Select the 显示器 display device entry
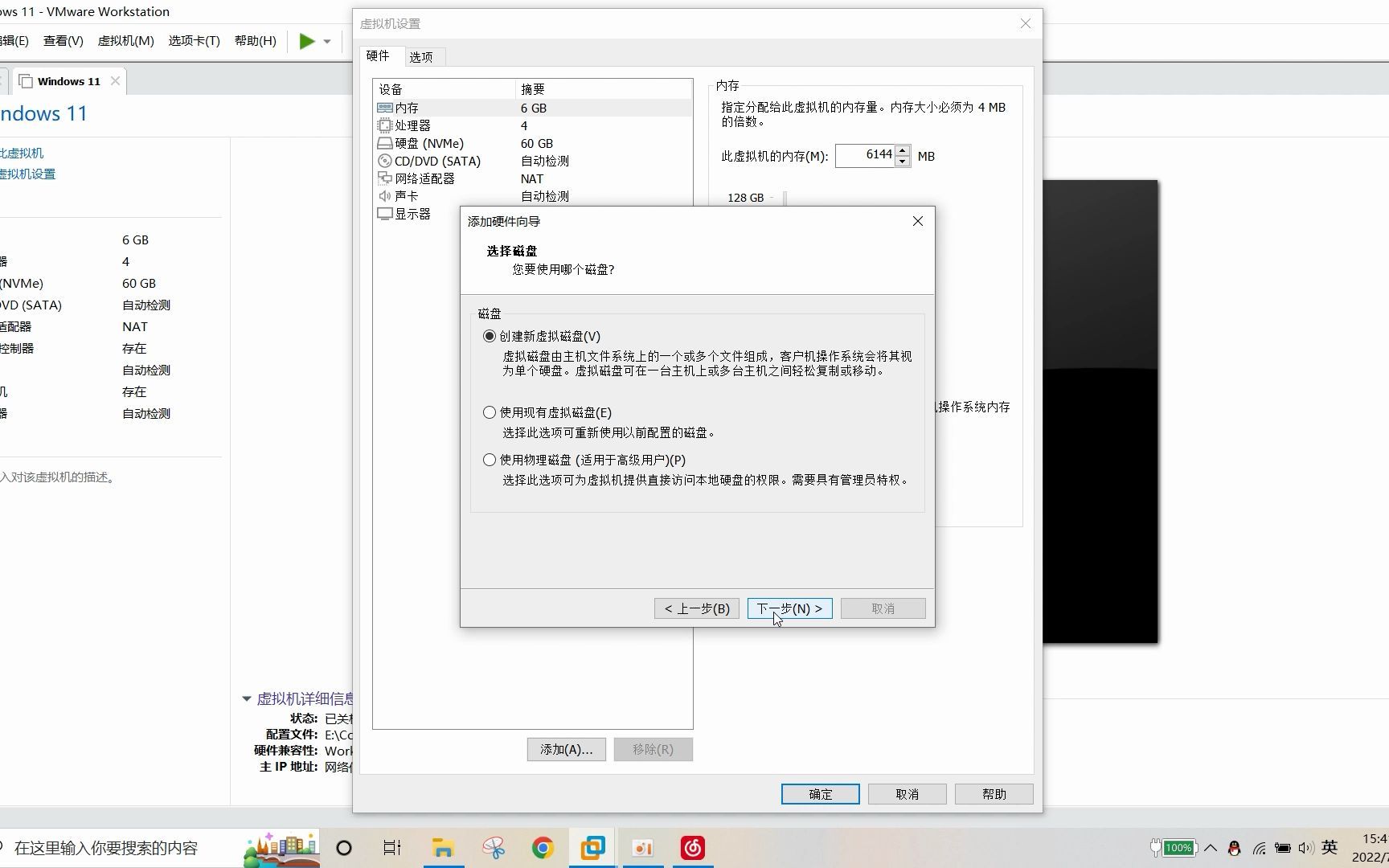 pyautogui.click(x=412, y=214)
